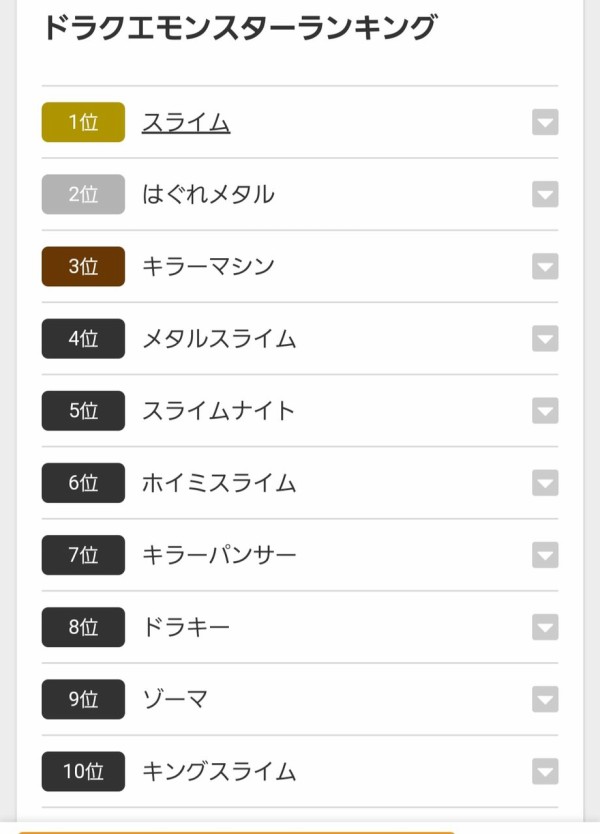Image resolution: width=600 pixels, height=834 pixels.
Task: Click the 10位 rank badge
Action: point(82,772)
